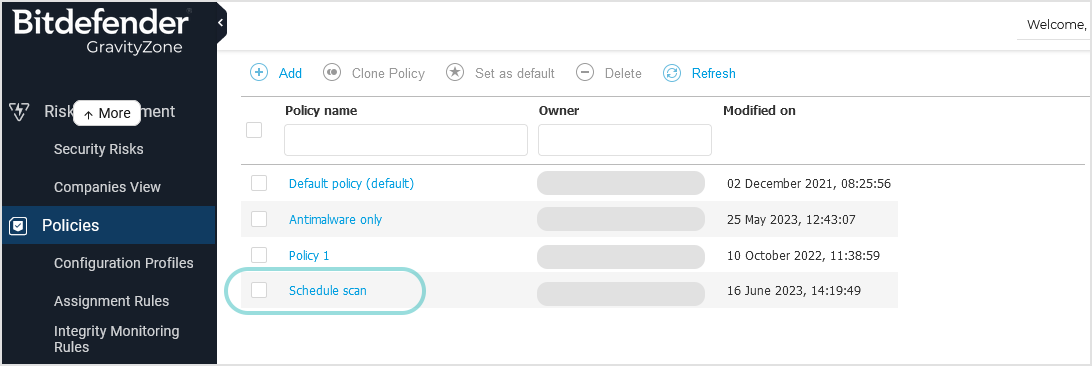Check the Default policy (default) row checkbox
Screen dimensions: 1092x366
pyautogui.click(x=259, y=183)
